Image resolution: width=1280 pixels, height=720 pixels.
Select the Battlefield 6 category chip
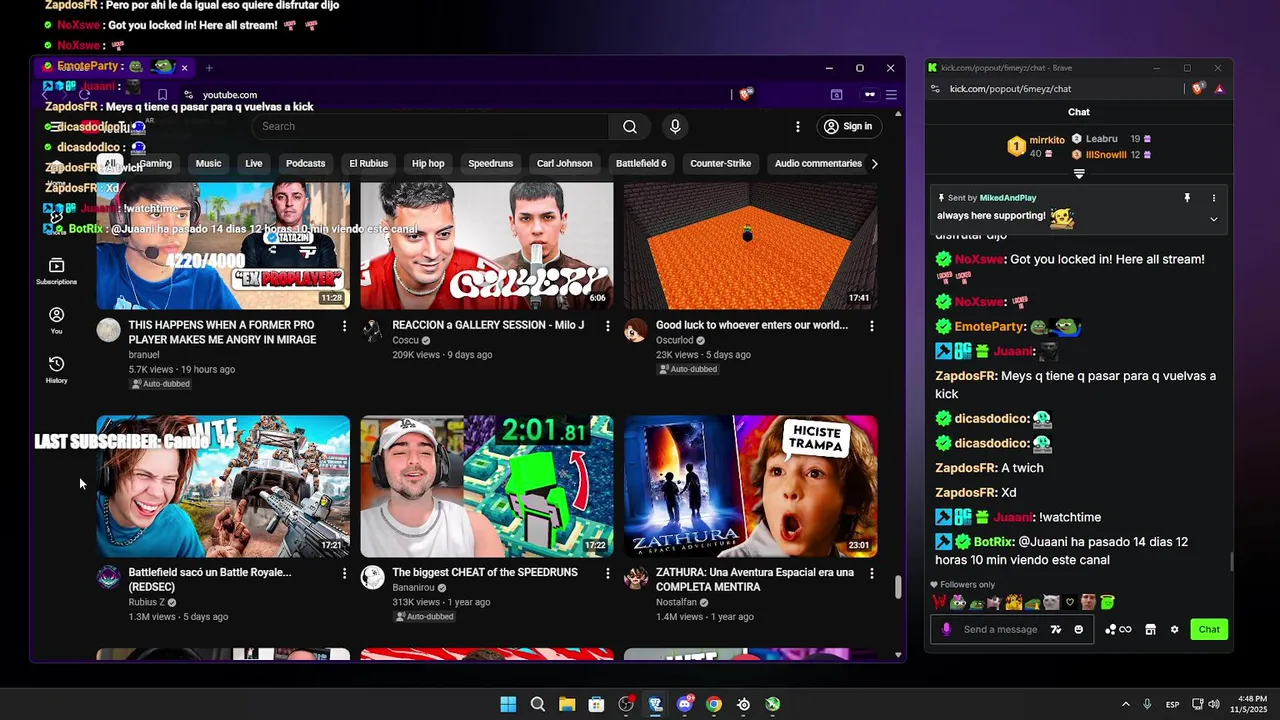[x=641, y=164]
